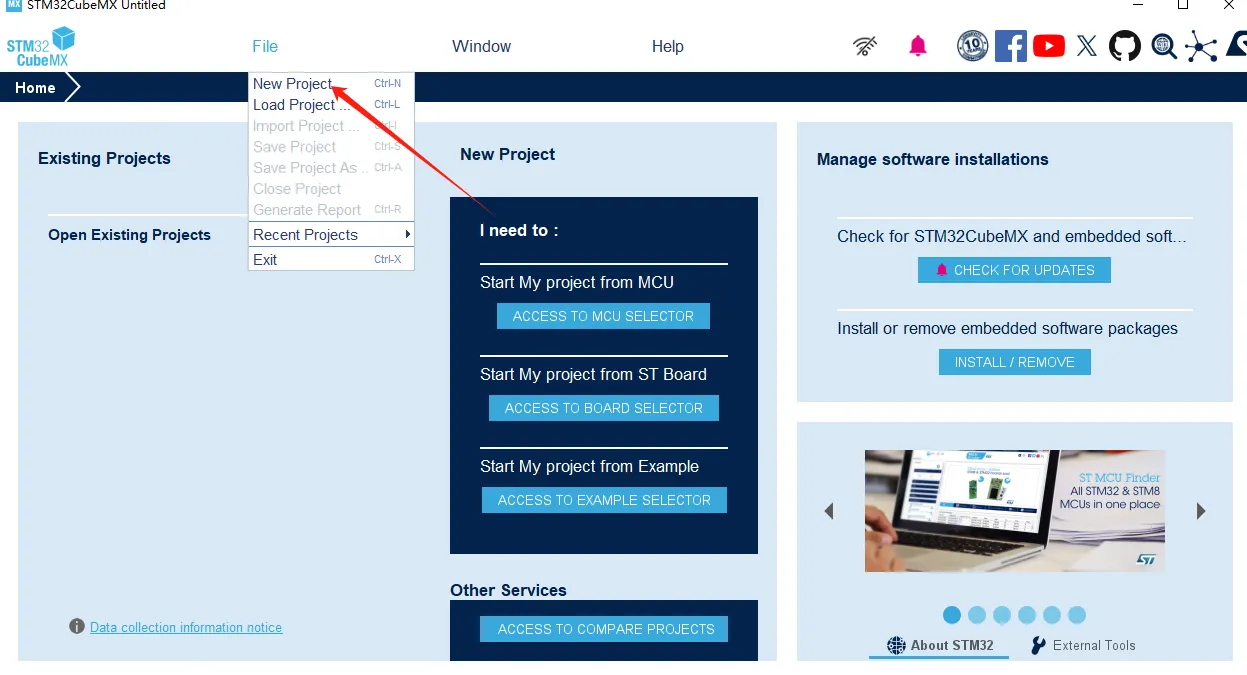This screenshot has width=1247, height=675.
Task: Open the GitHub icon link
Action: tap(1125, 46)
